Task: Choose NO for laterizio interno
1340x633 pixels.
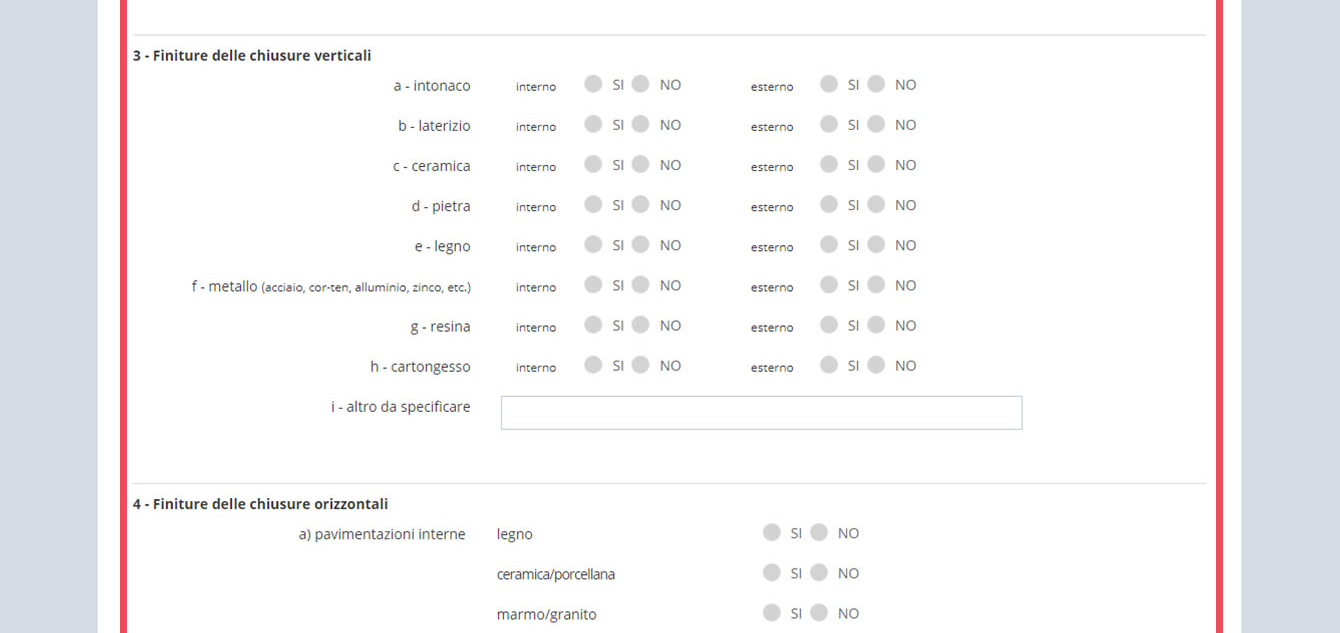Action: (x=641, y=124)
